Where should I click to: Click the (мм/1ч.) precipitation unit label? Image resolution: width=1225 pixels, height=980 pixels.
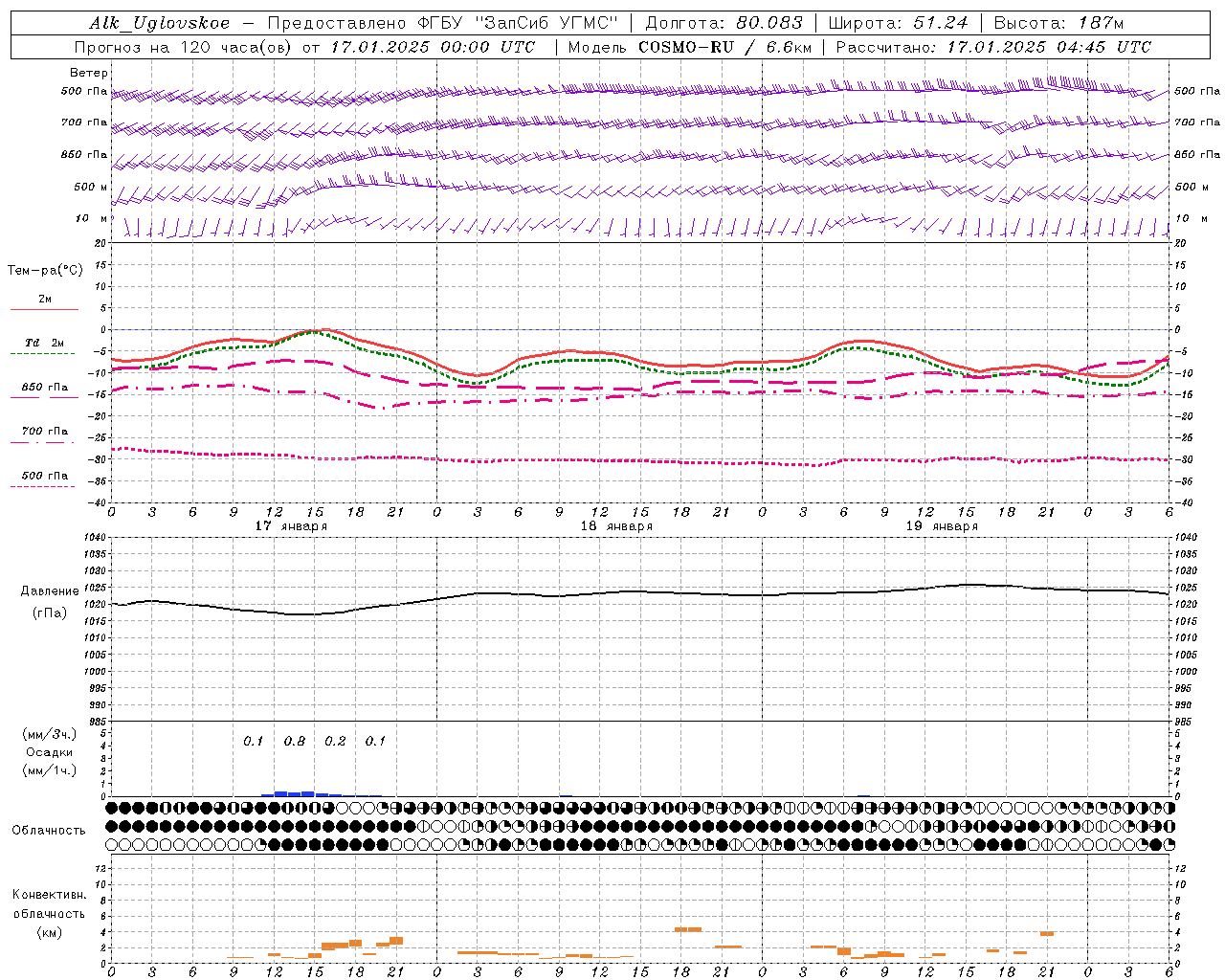pos(49,770)
